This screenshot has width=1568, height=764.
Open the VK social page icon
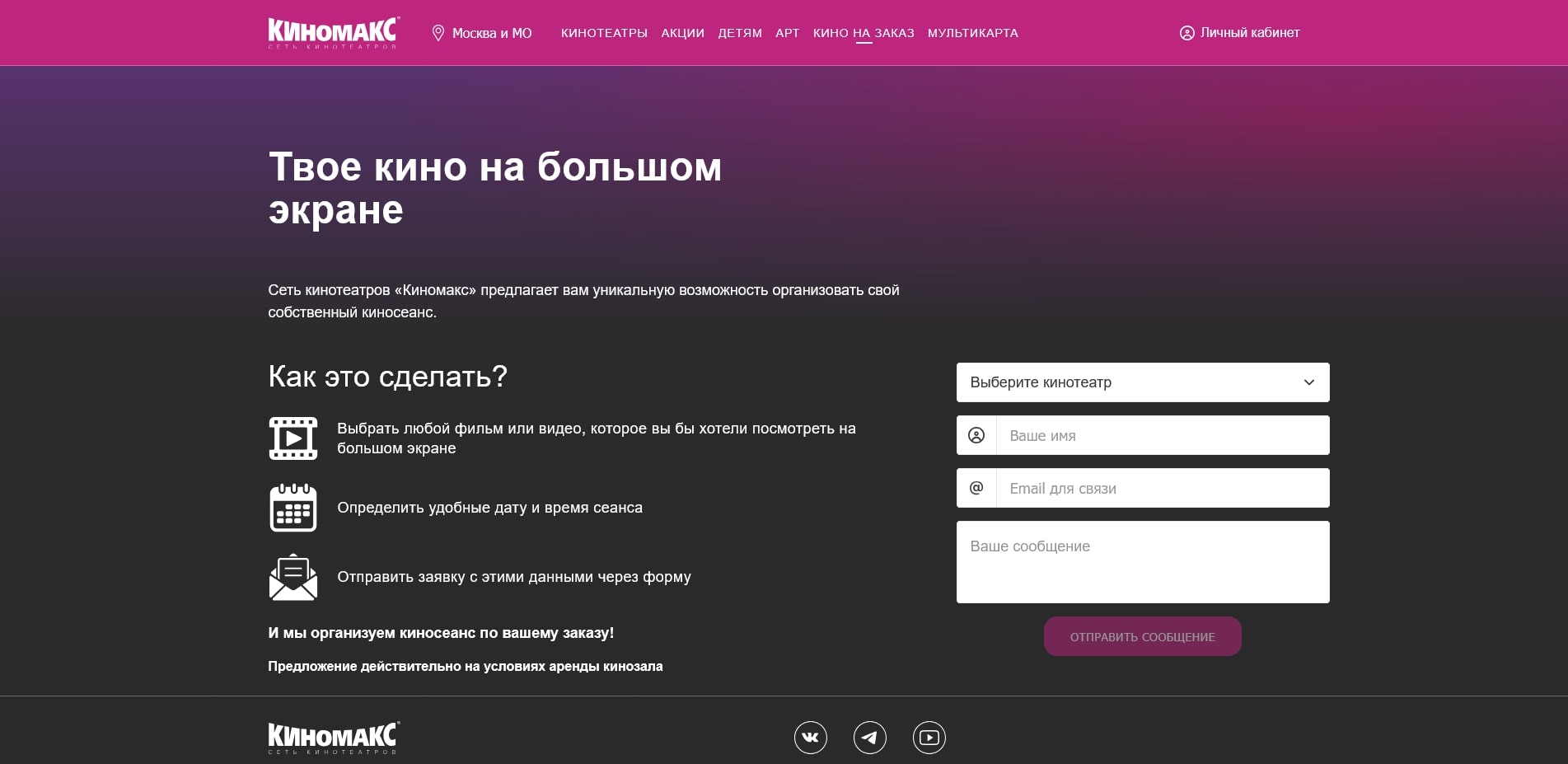[809, 738]
